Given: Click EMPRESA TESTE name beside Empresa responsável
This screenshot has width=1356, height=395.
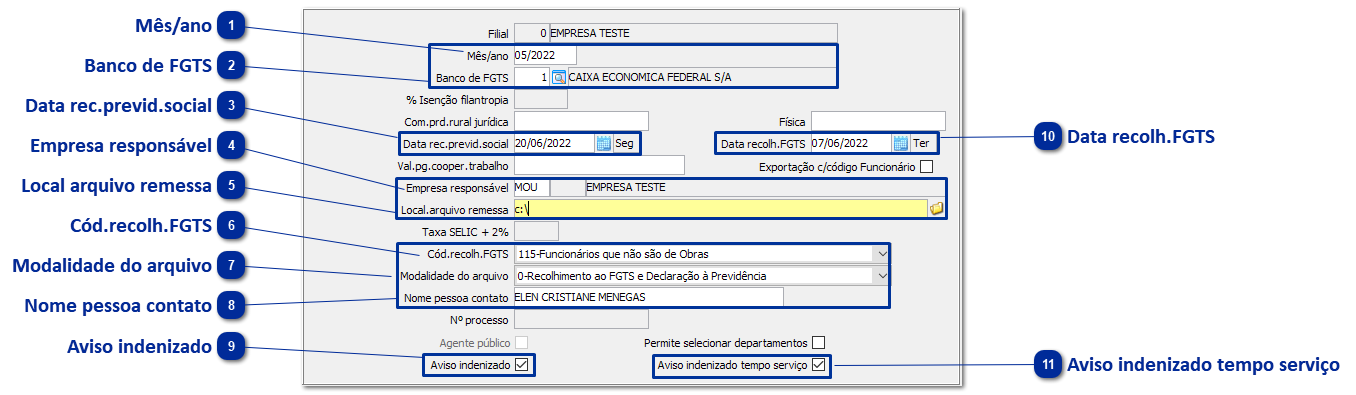Looking at the screenshot, I should point(626,187).
